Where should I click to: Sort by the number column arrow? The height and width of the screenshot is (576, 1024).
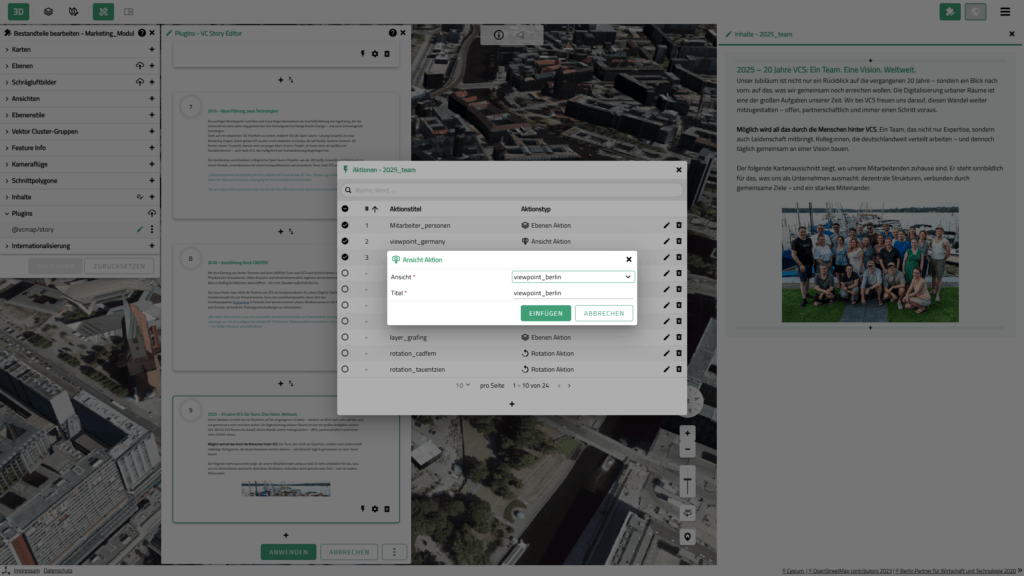click(375, 209)
